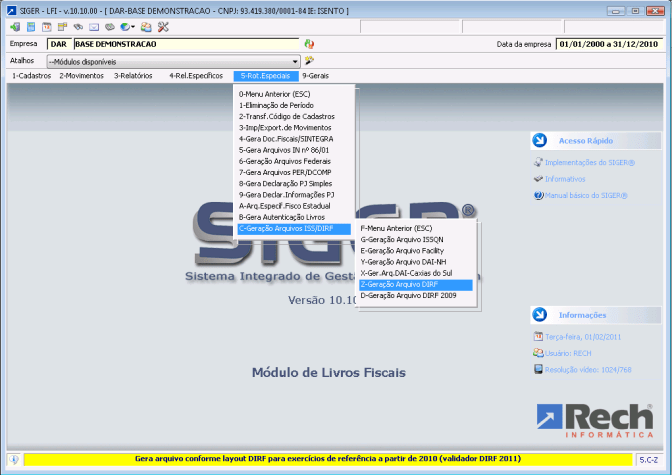Open the 3-Relatórios menu
The image size is (672, 475).
pyautogui.click(x=133, y=76)
